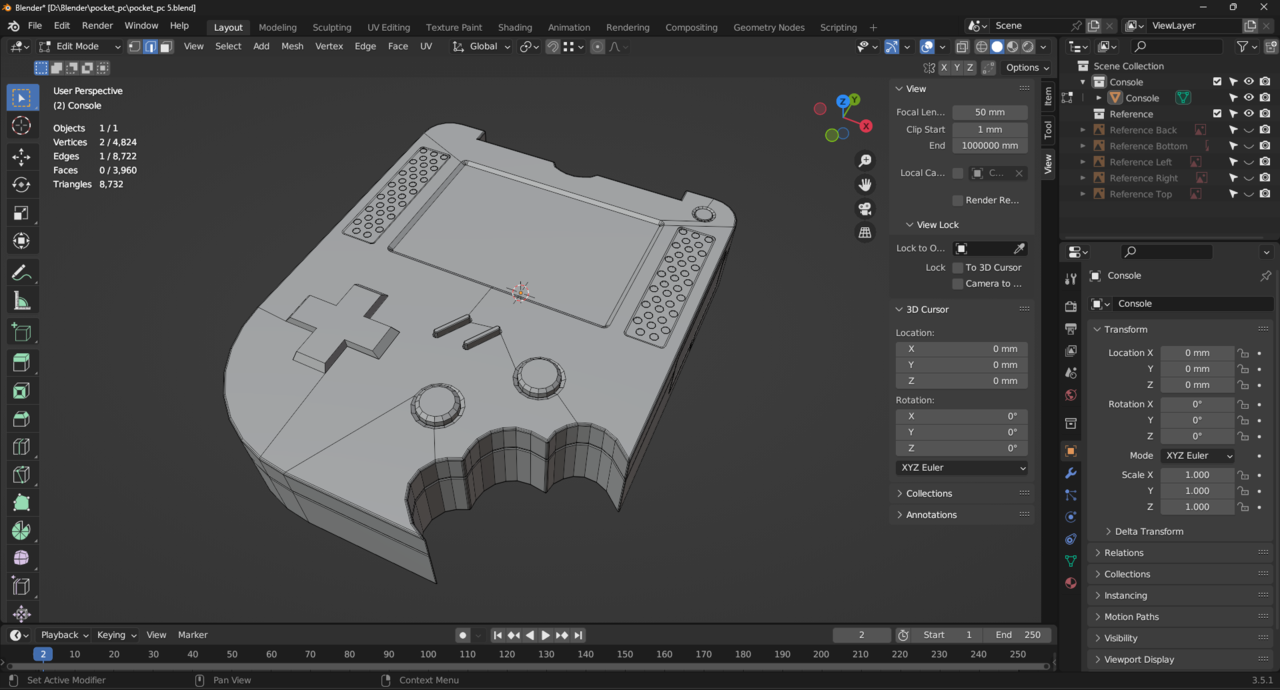This screenshot has width=1280, height=690.
Task: Expand the Delta Transform section
Action: click(x=1148, y=531)
